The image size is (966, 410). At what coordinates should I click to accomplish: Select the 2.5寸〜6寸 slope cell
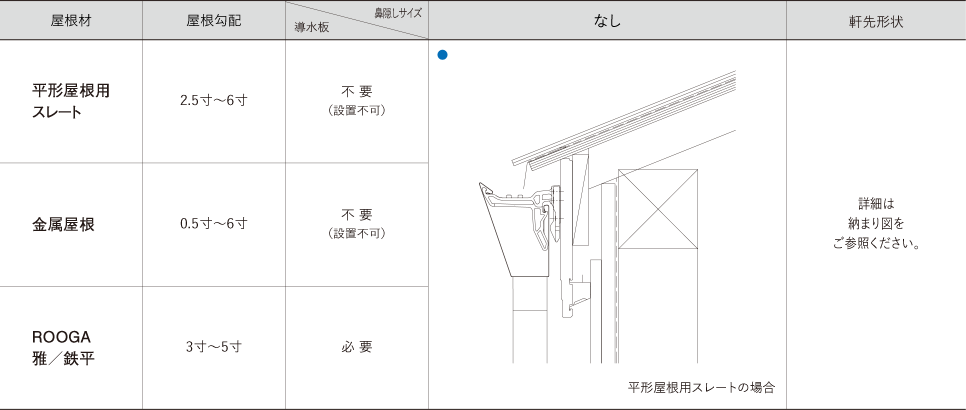pos(213,101)
